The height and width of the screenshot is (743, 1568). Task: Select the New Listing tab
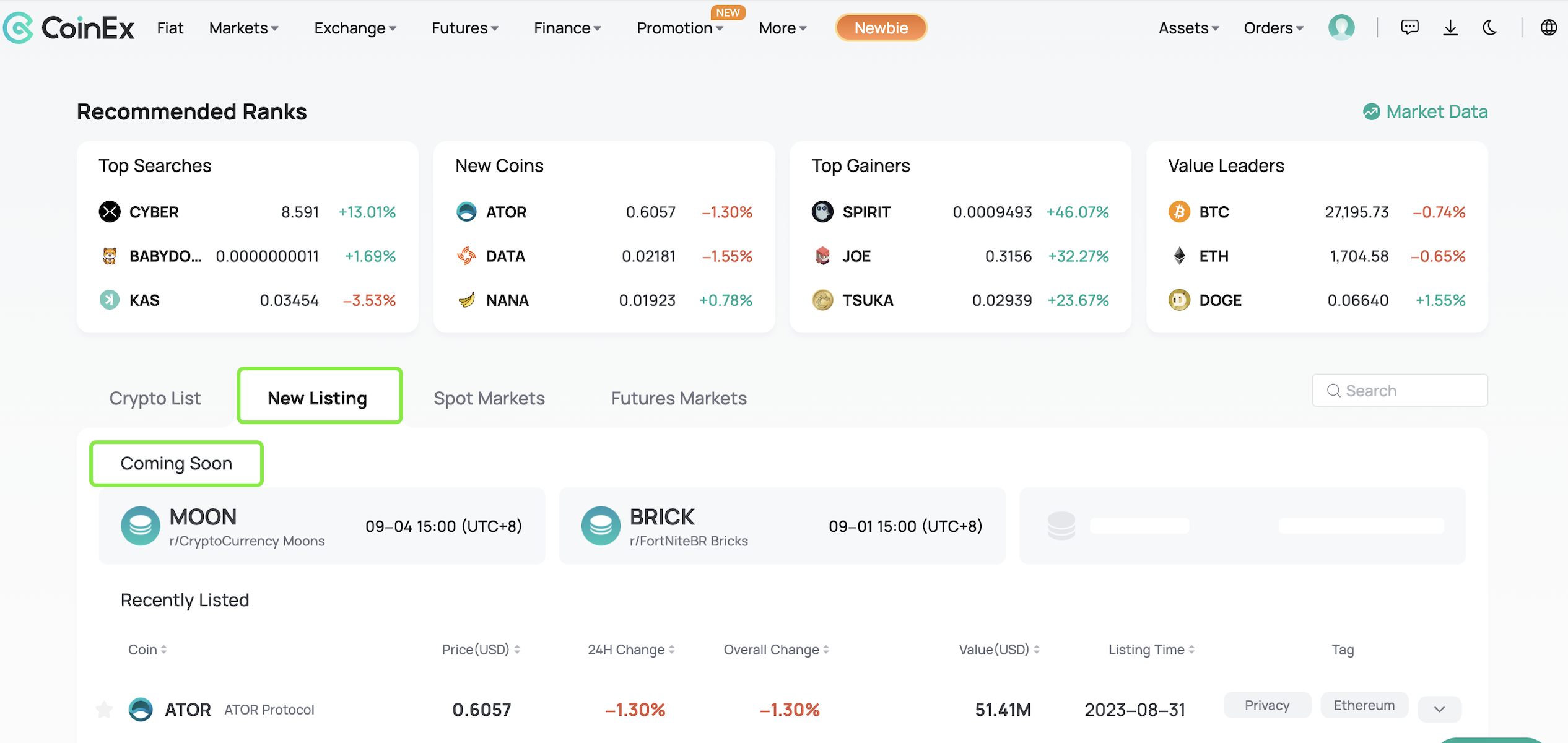click(x=317, y=398)
